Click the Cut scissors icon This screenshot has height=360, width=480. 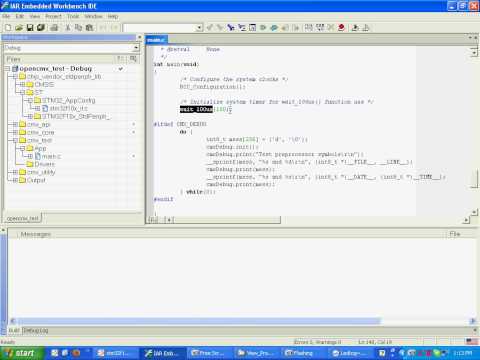coord(68,28)
